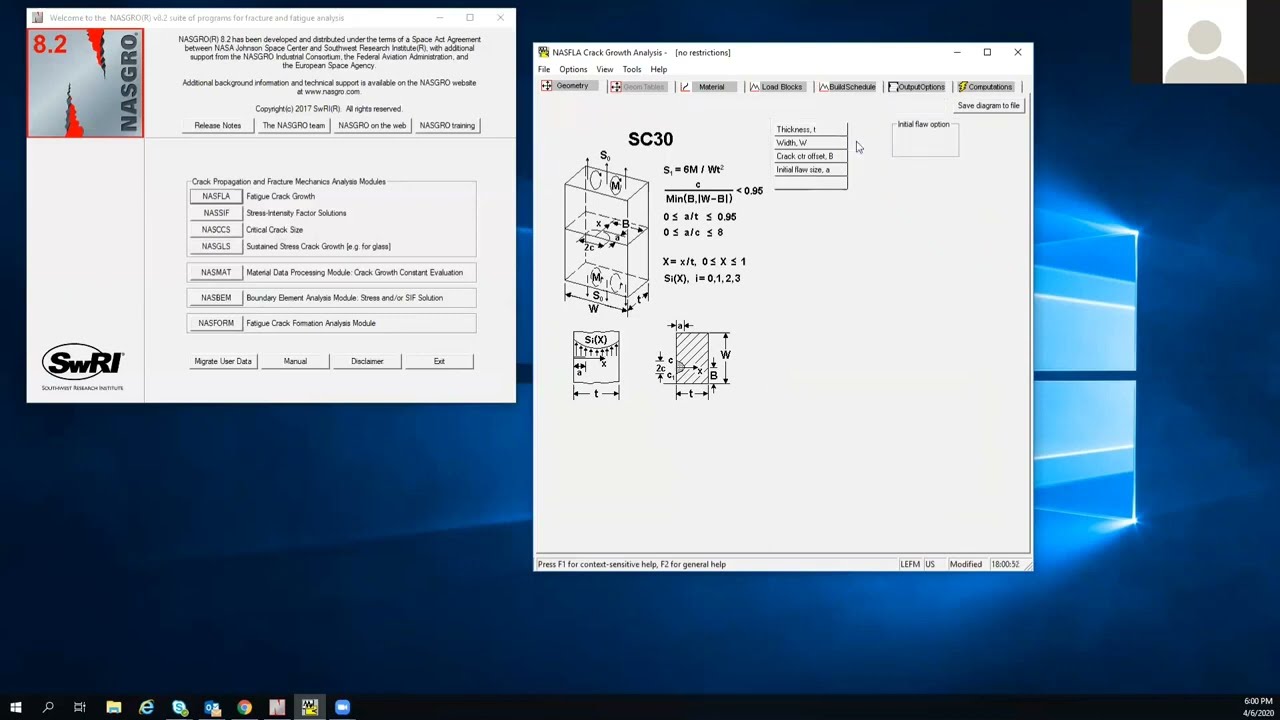The image size is (1280, 720).
Task: Open the View menu
Action: coord(605,69)
